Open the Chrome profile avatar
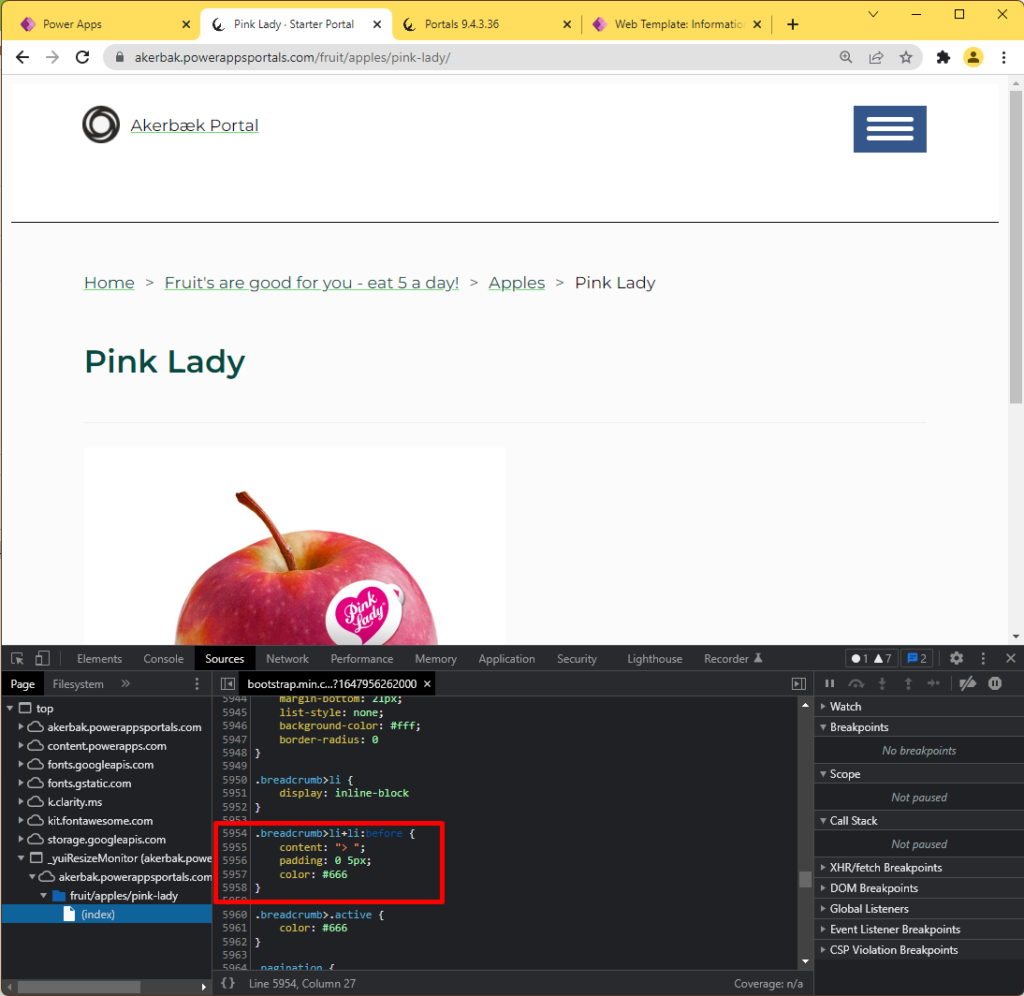Viewport: 1024px width, 996px height. click(x=973, y=57)
